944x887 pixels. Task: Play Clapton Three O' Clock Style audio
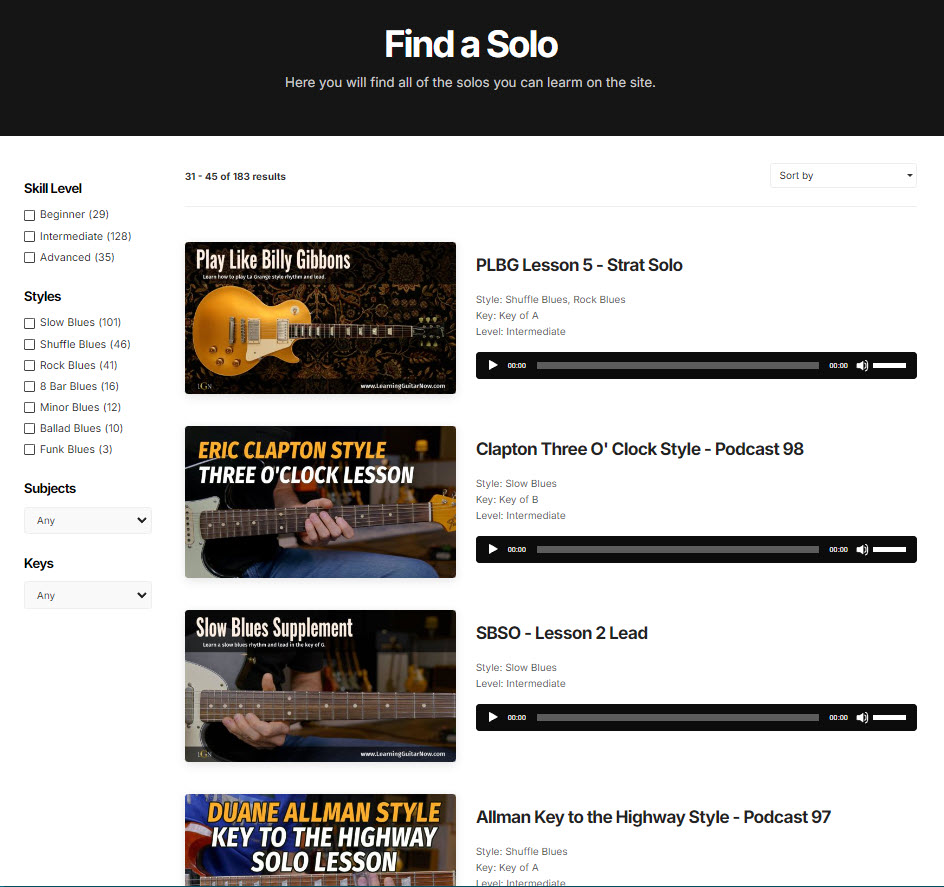(492, 550)
